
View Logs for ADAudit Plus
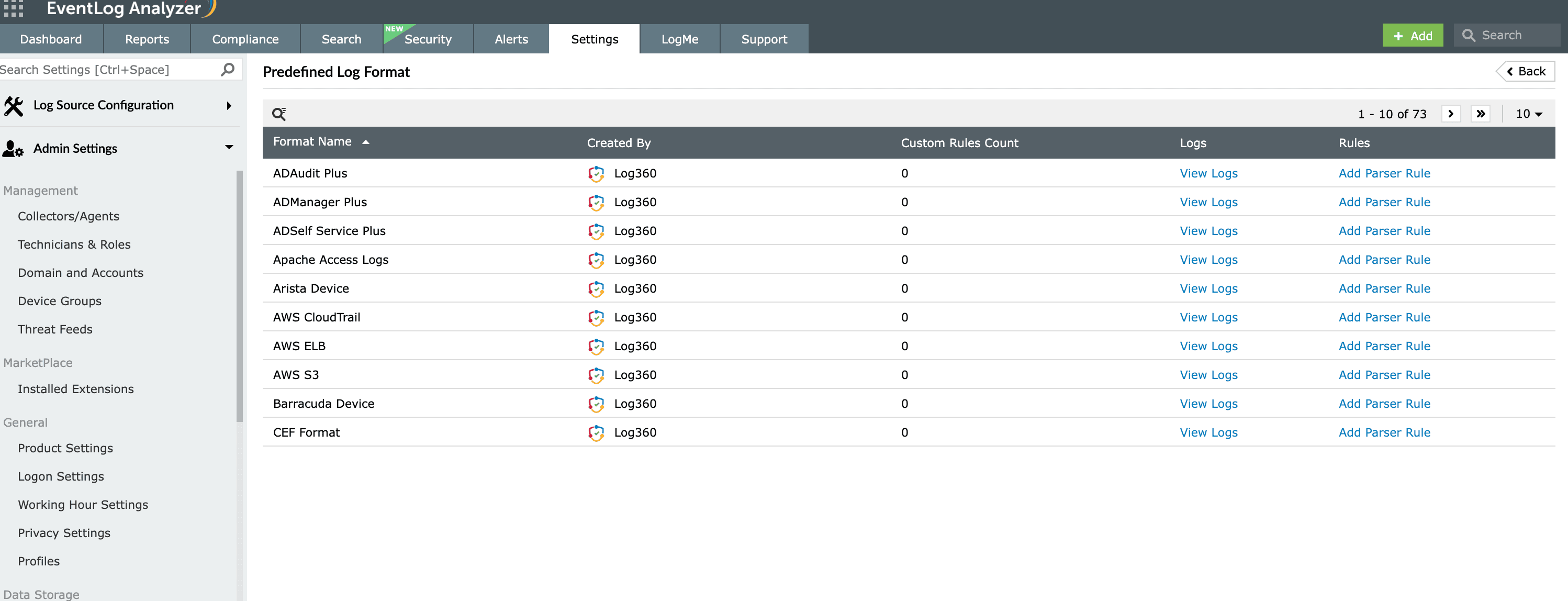[1208, 173]
